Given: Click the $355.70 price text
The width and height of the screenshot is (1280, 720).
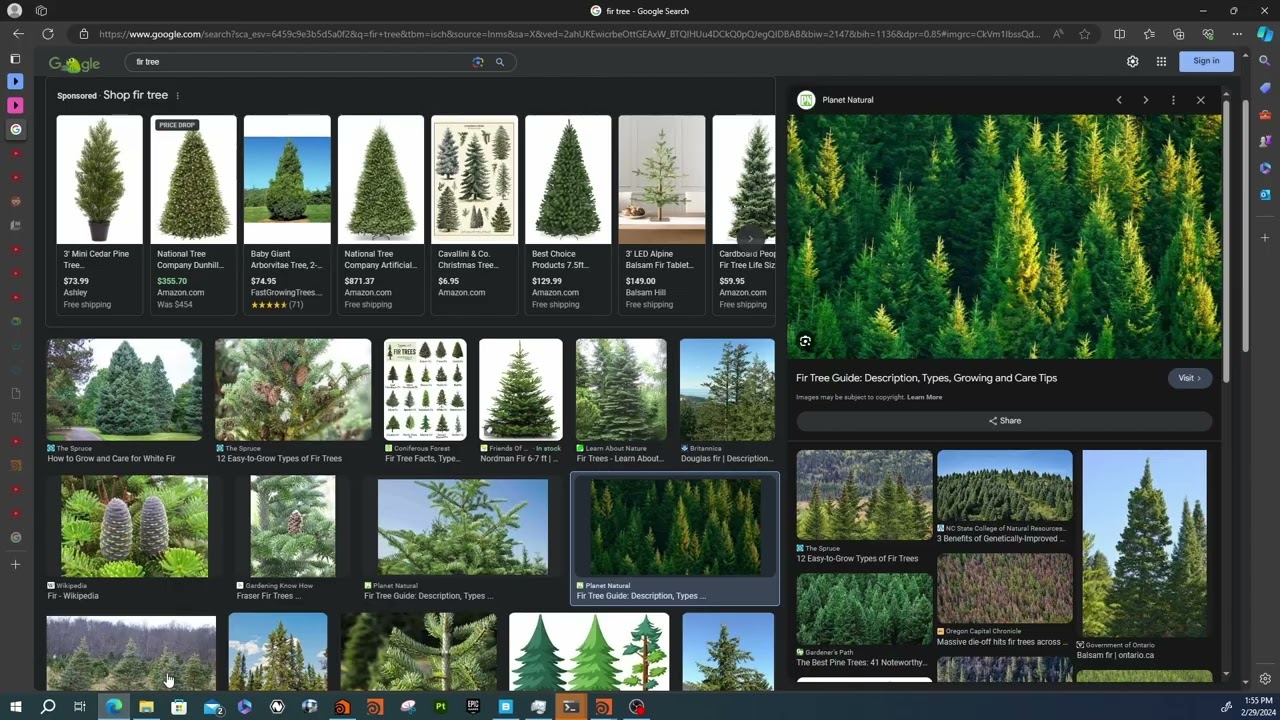Looking at the screenshot, I should (x=172, y=281).
